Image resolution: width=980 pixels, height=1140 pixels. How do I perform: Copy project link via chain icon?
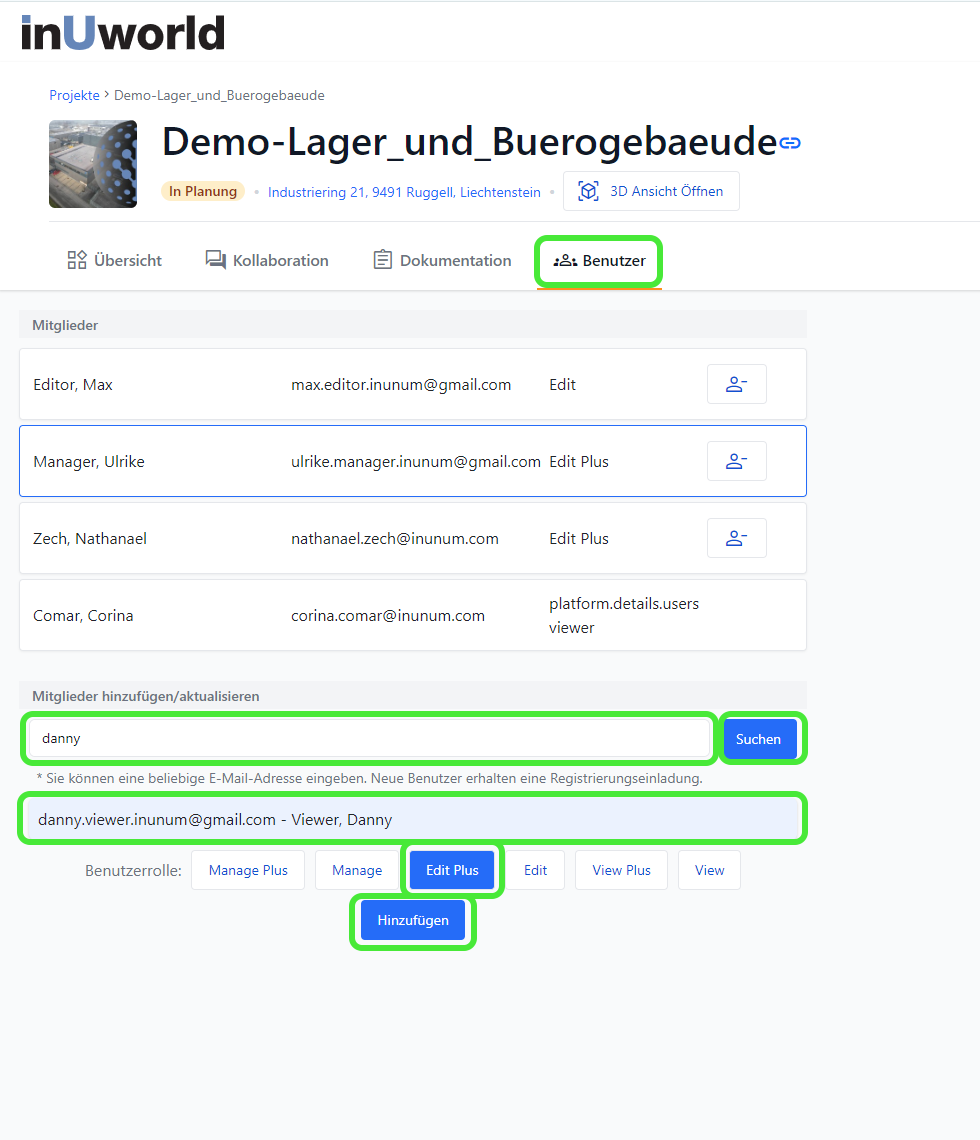(790, 143)
